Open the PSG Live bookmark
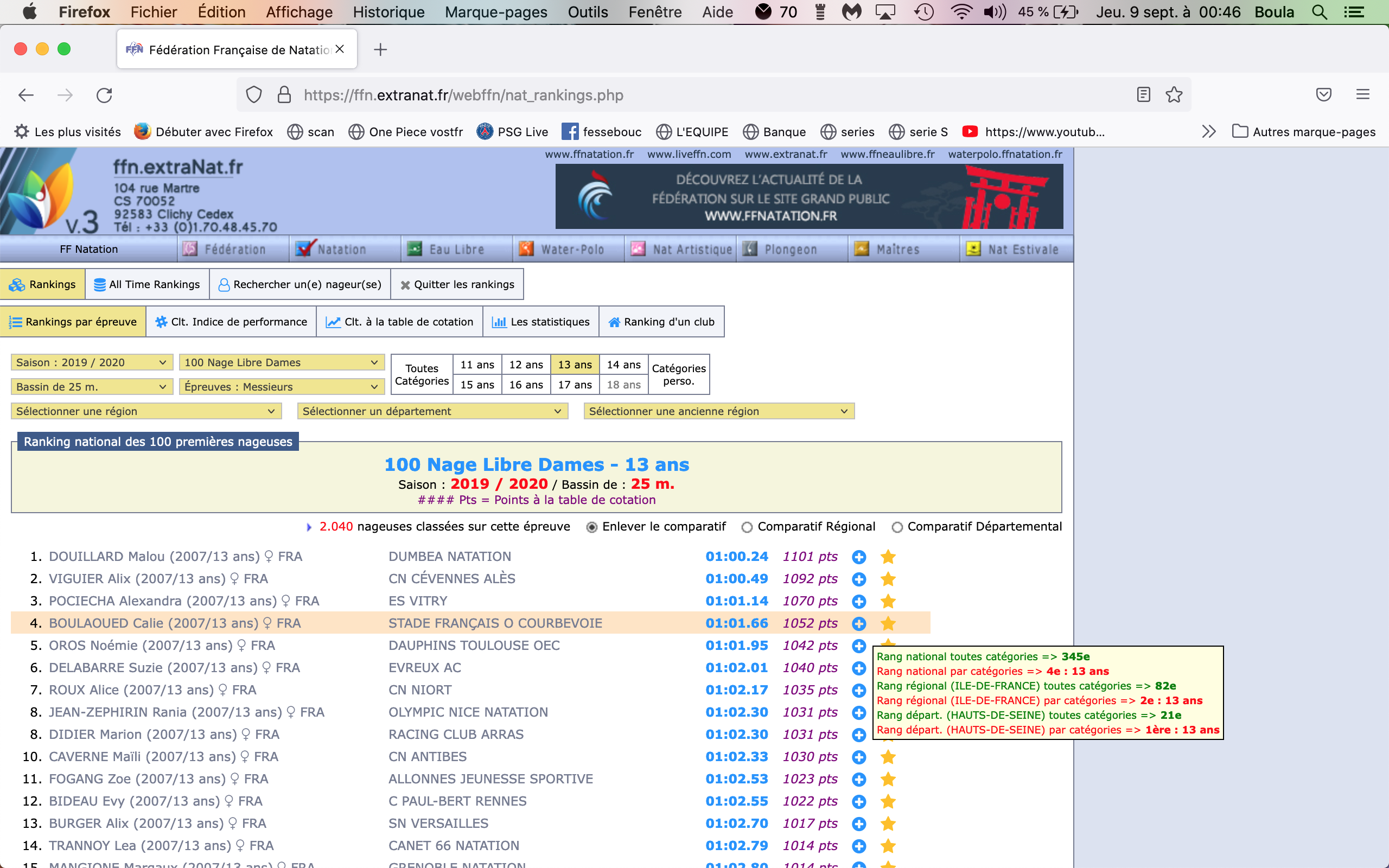 (512, 131)
